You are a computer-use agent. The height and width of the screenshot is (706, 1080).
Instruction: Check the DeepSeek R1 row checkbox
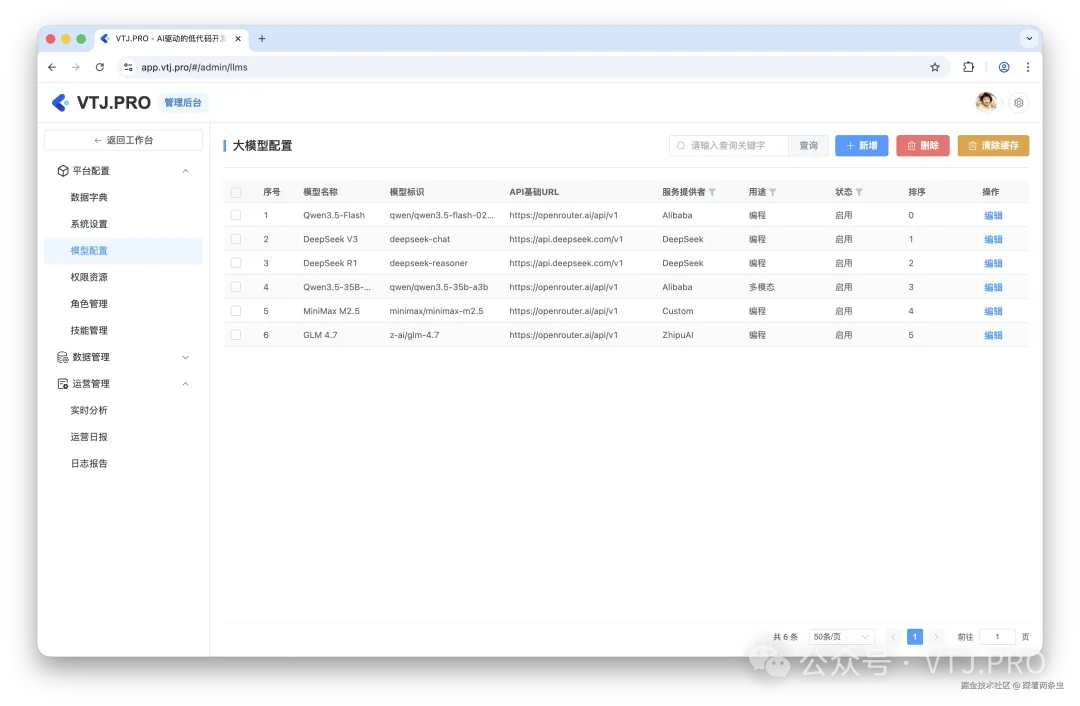click(x=236, y=263)
